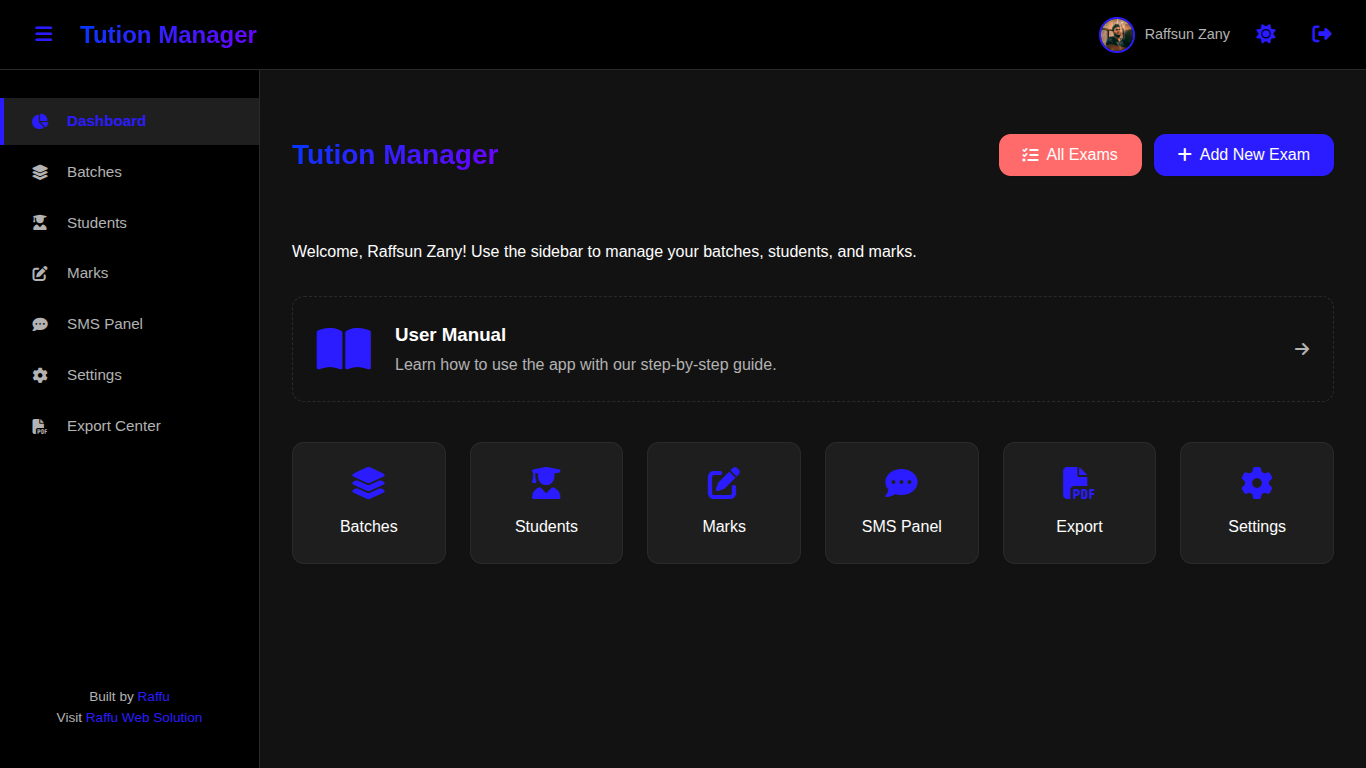
Task: Select the Marks pencil icon in sidebar
Action: pos(39,272)
